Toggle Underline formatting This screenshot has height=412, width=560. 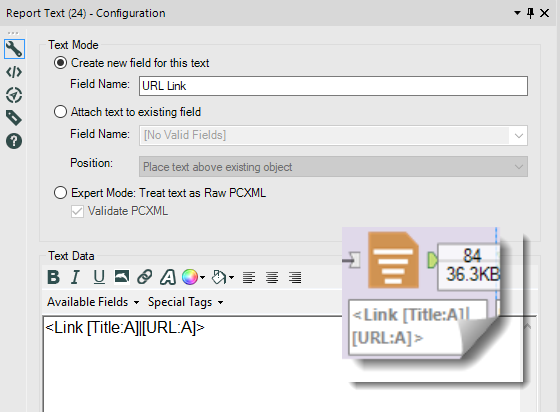(99, 277)
